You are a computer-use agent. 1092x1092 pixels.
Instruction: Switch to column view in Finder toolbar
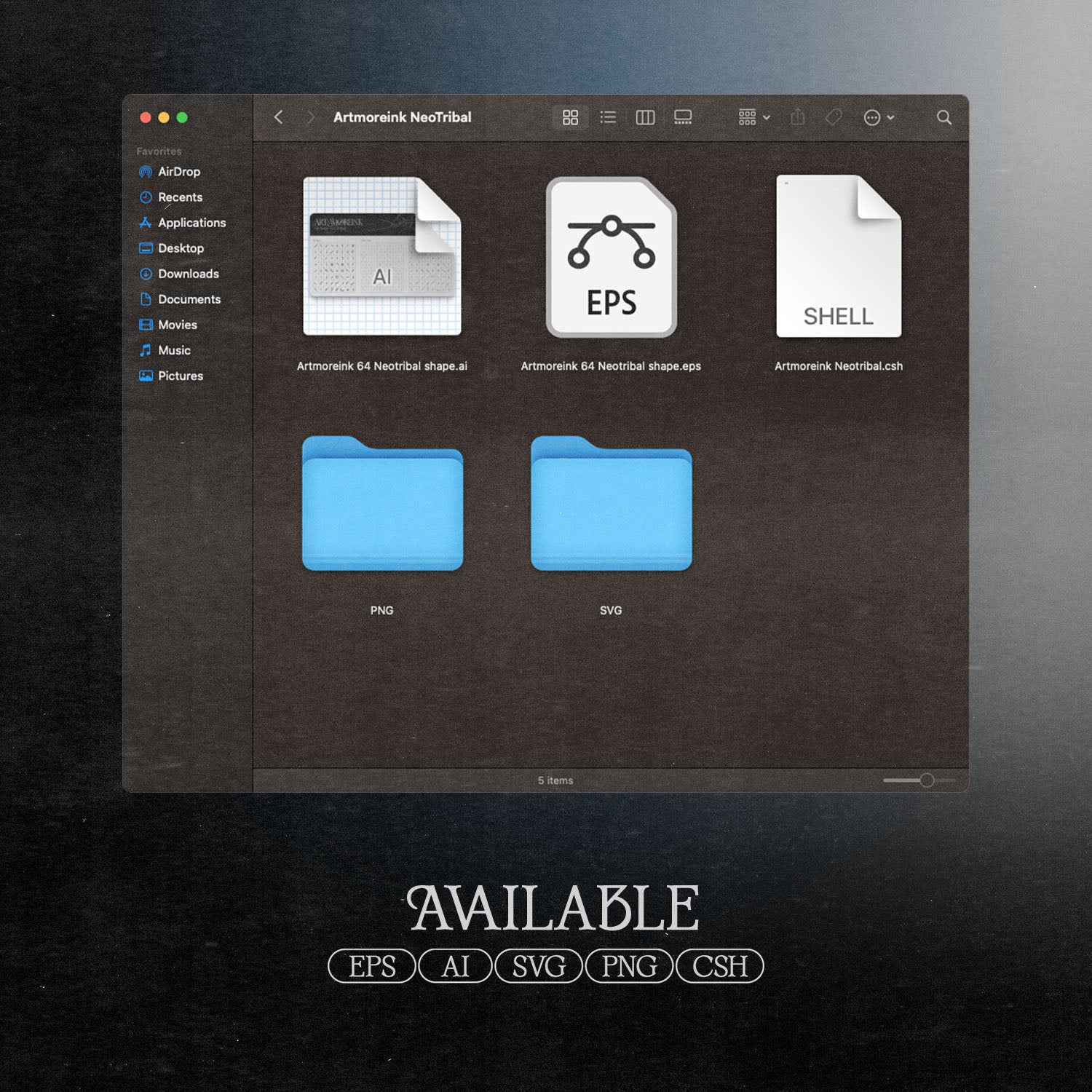click(645, 117)
